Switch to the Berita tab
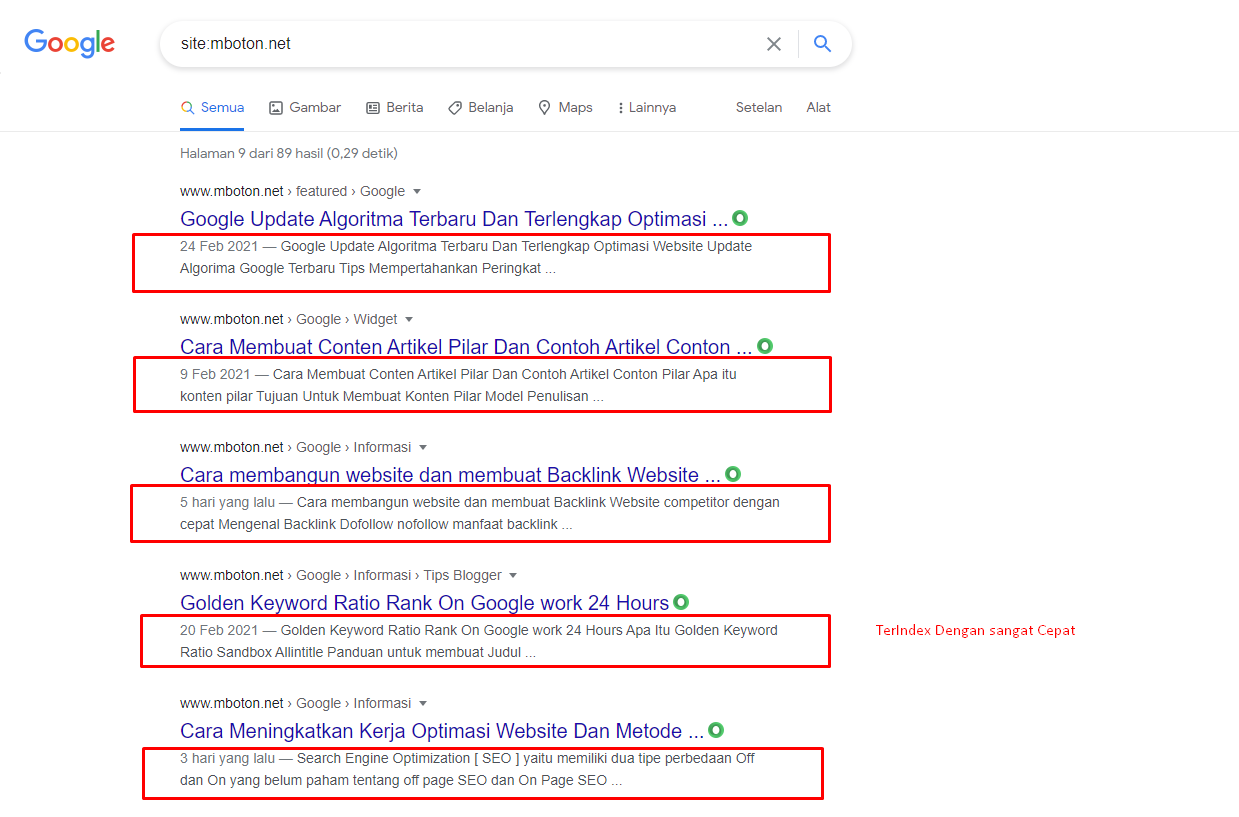Screen dimensions: 1239x817 [x=395, y=107]
